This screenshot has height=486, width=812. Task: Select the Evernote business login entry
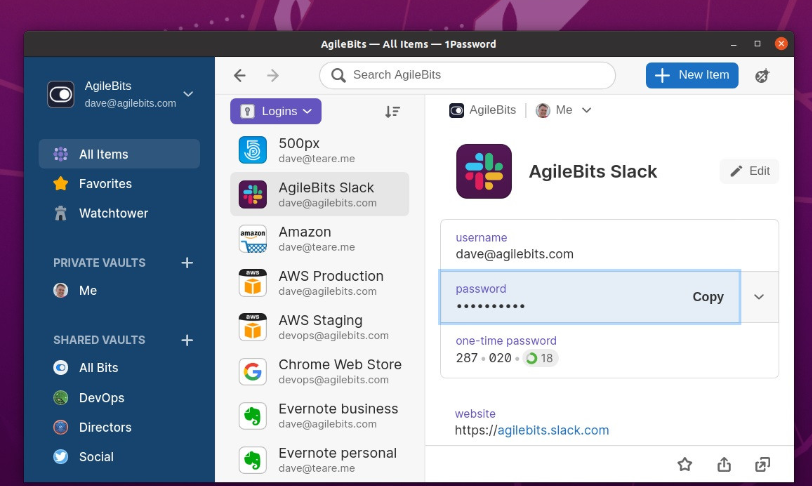320,416
